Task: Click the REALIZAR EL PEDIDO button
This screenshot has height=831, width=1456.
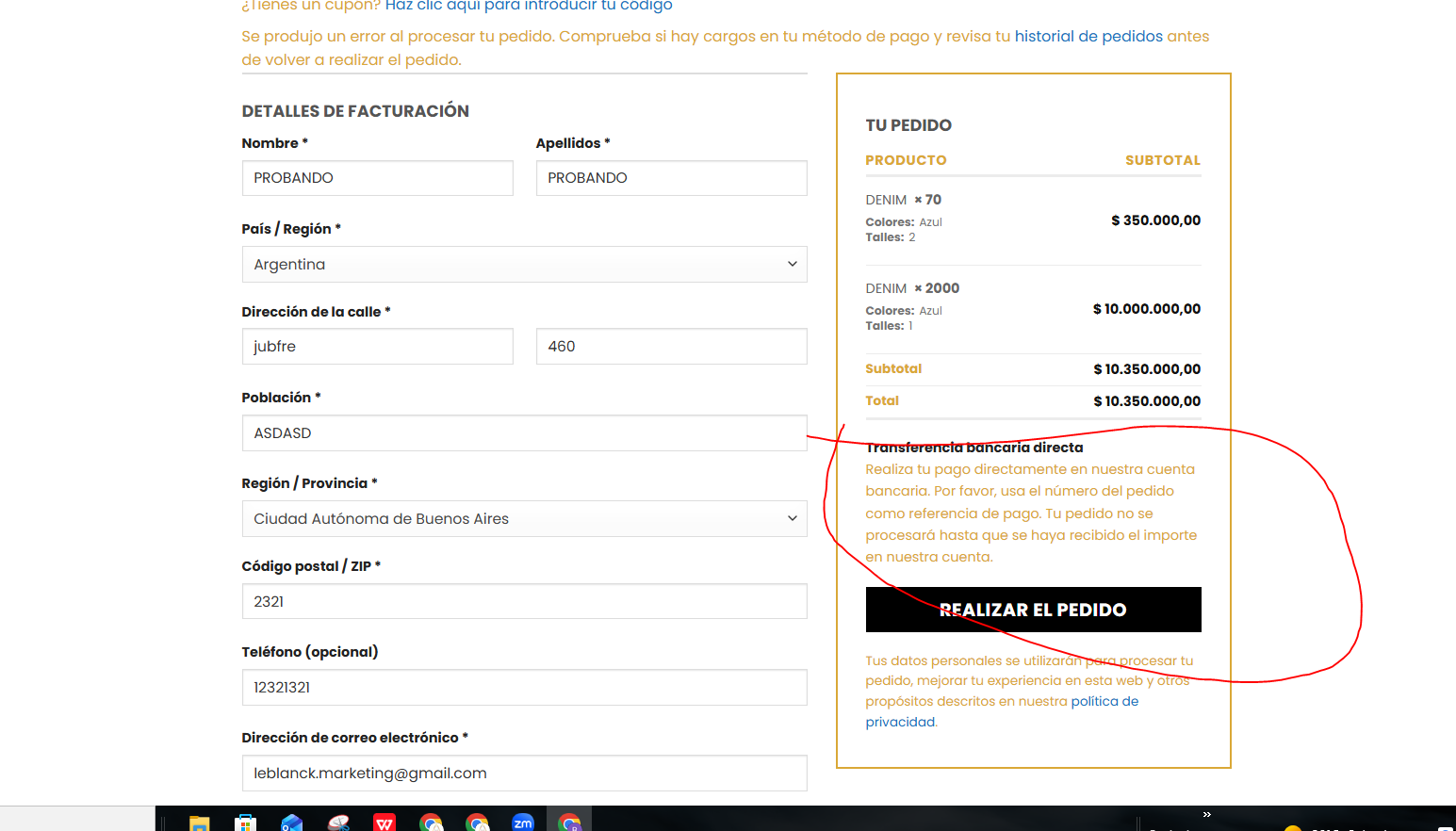Action: pyautogui.click(x=1033, y=610)
